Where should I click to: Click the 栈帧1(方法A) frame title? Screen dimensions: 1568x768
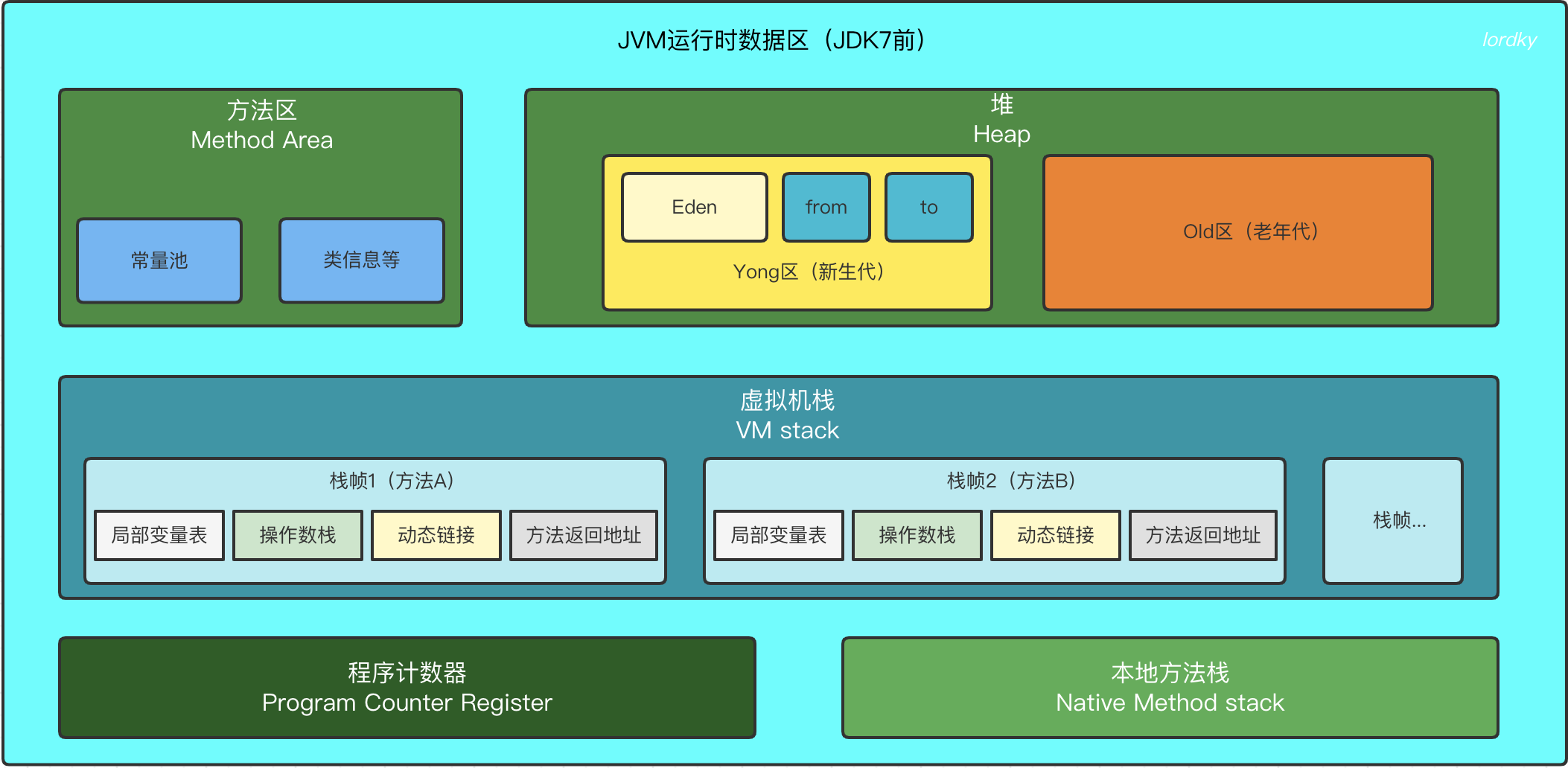pyautogui.click(x=393, y=481)
